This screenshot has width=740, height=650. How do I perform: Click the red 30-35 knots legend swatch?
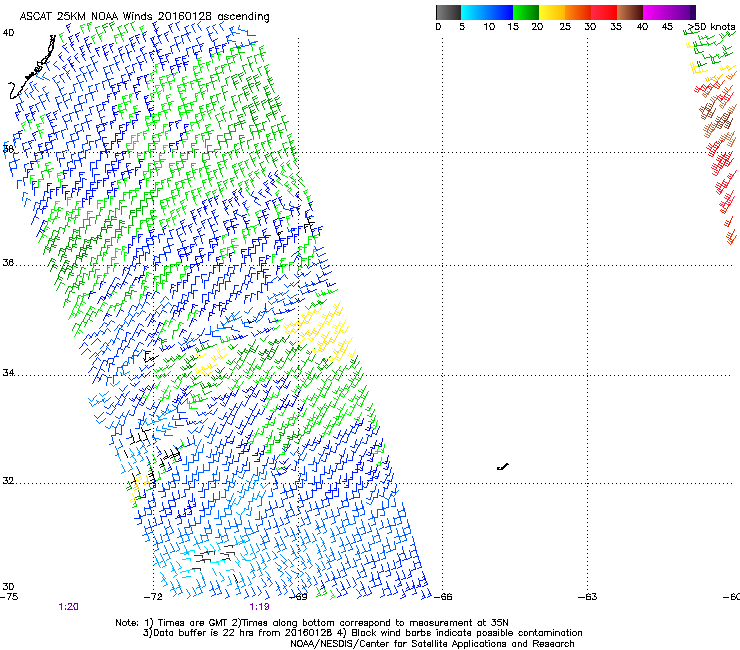click(x=604, y=12)
